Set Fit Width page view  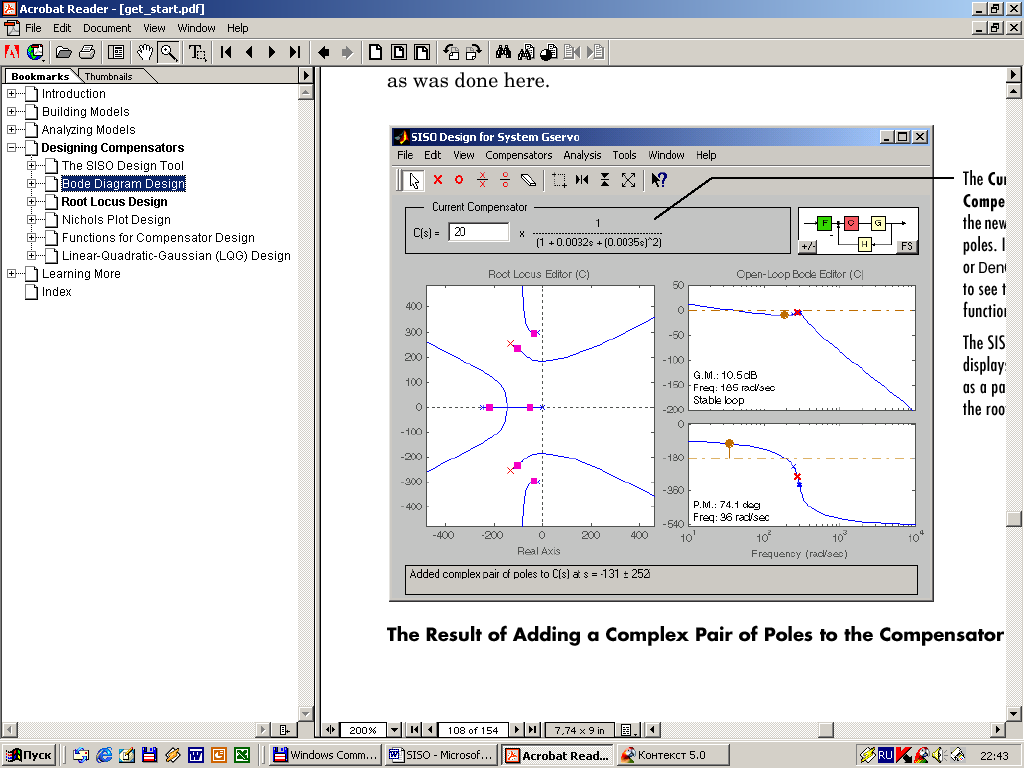(x=423, y=52)
